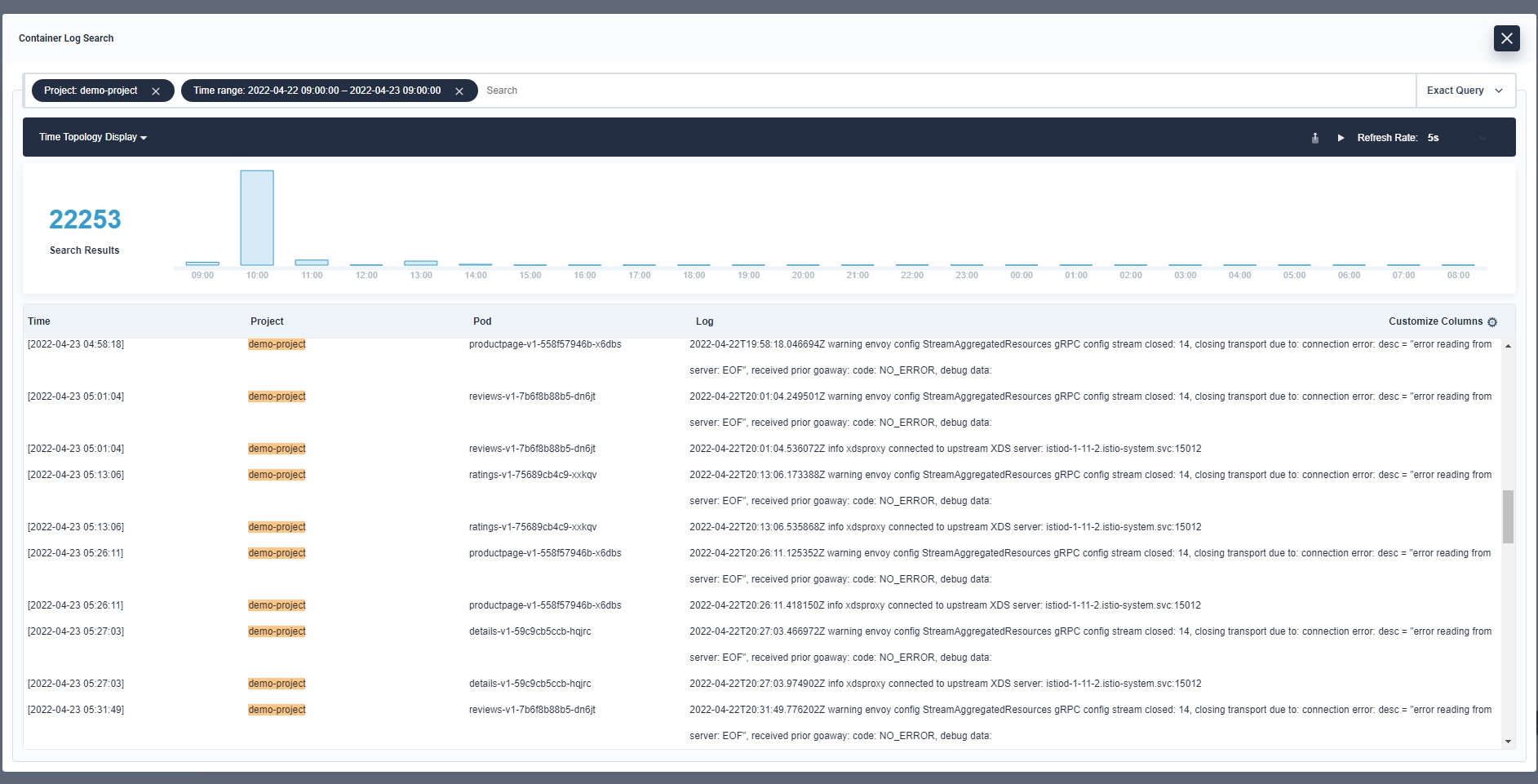Remove the Time range filter tag
Viewport: 1538px width, 784px height.
point(459,91)
